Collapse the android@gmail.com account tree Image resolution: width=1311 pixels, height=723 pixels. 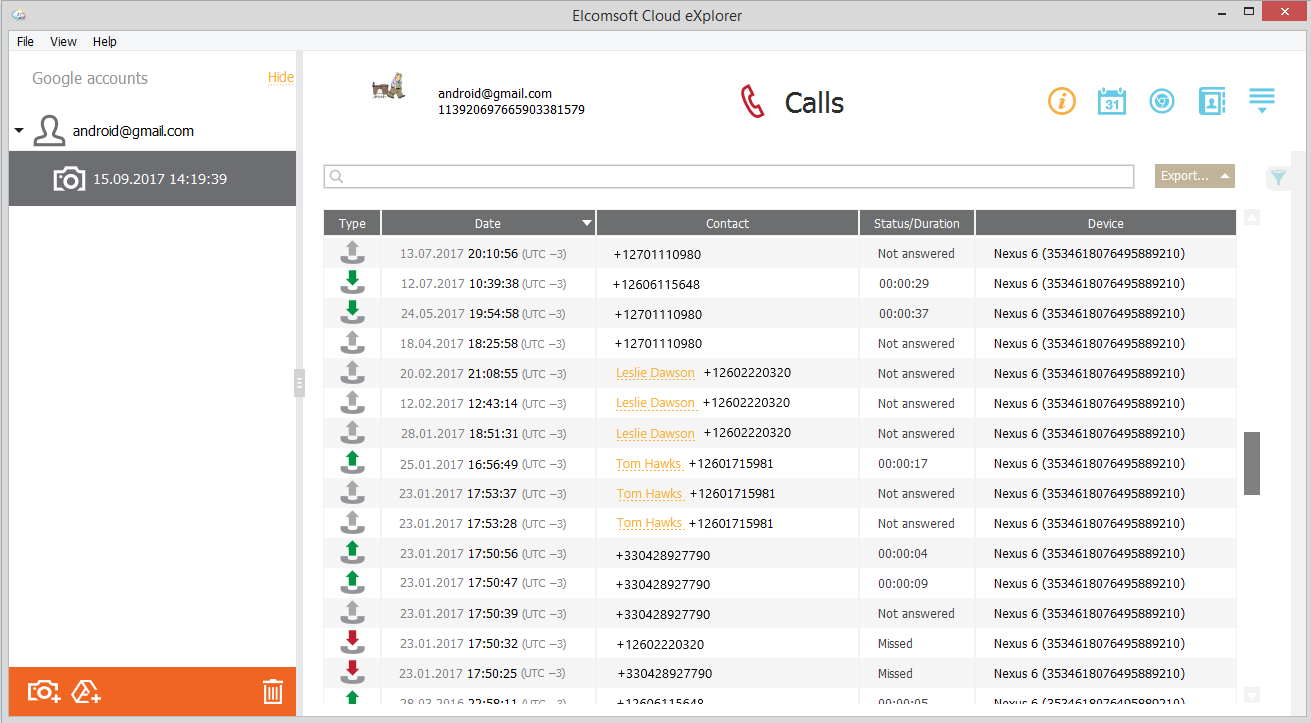[19, 131]
